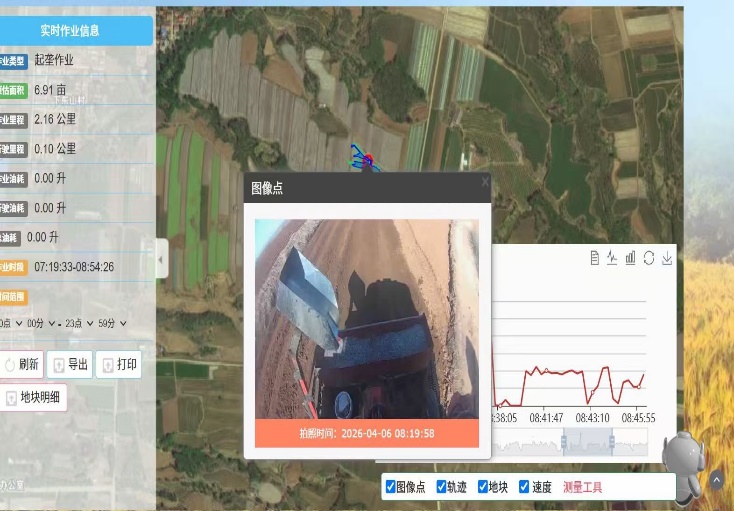Click the 打印 print button

(x=118, y=365)
